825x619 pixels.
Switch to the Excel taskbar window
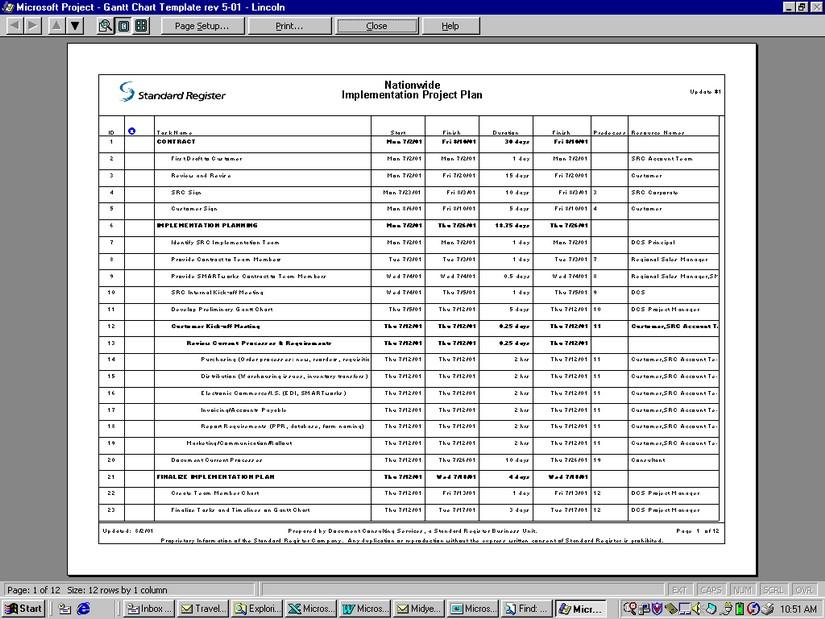point(310,608)
